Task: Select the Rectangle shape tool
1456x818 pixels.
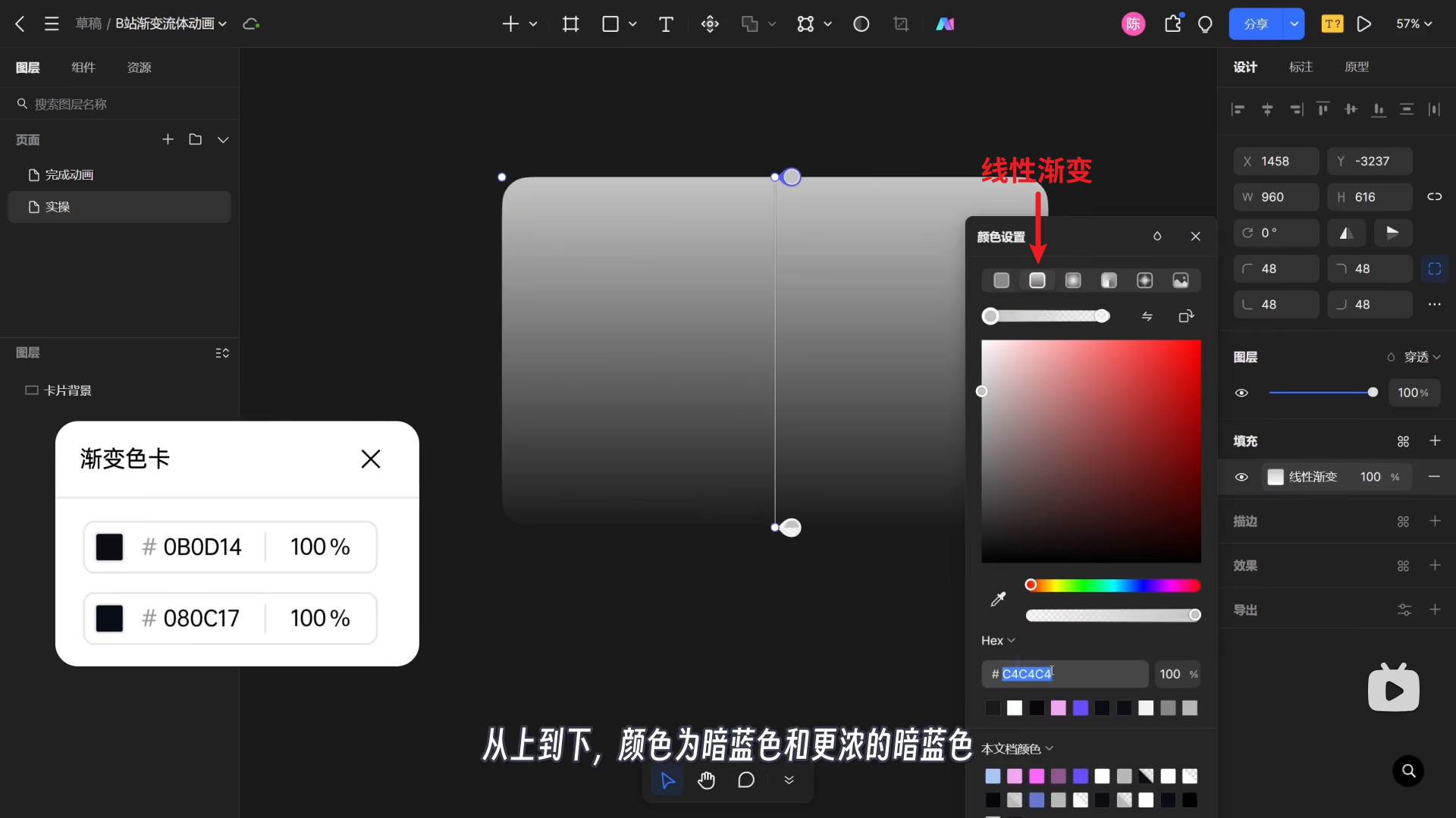Action: click(610, 24)
